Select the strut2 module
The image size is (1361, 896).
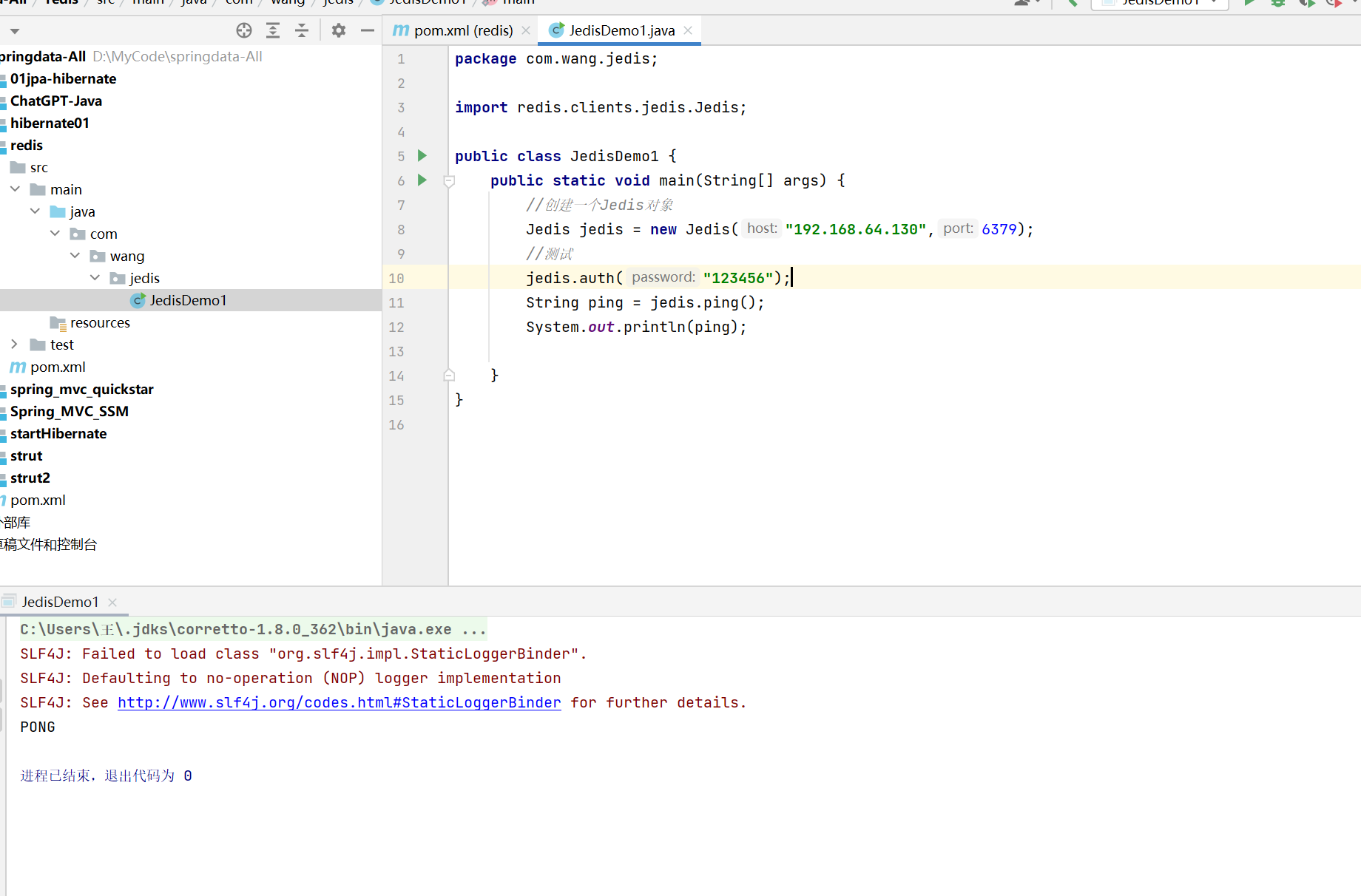coord(30,478)
